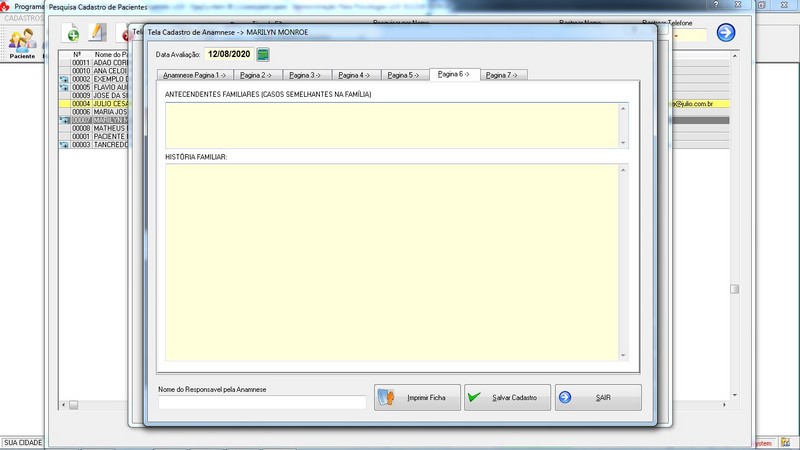The width and height of the screenshot is (800, 450).
Task: Click the Data Avaliação date field
Action: coord(229,54)
